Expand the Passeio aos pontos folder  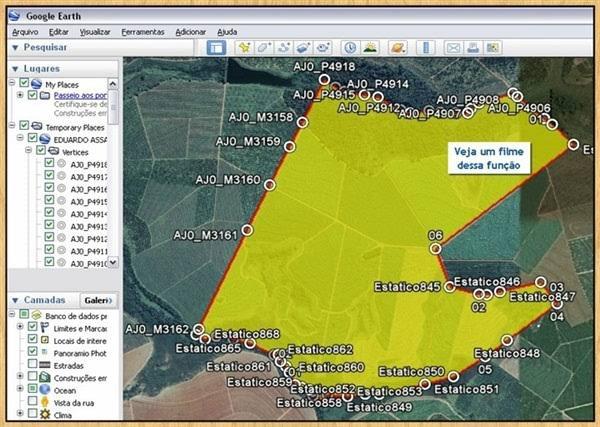tap(20, 95)
